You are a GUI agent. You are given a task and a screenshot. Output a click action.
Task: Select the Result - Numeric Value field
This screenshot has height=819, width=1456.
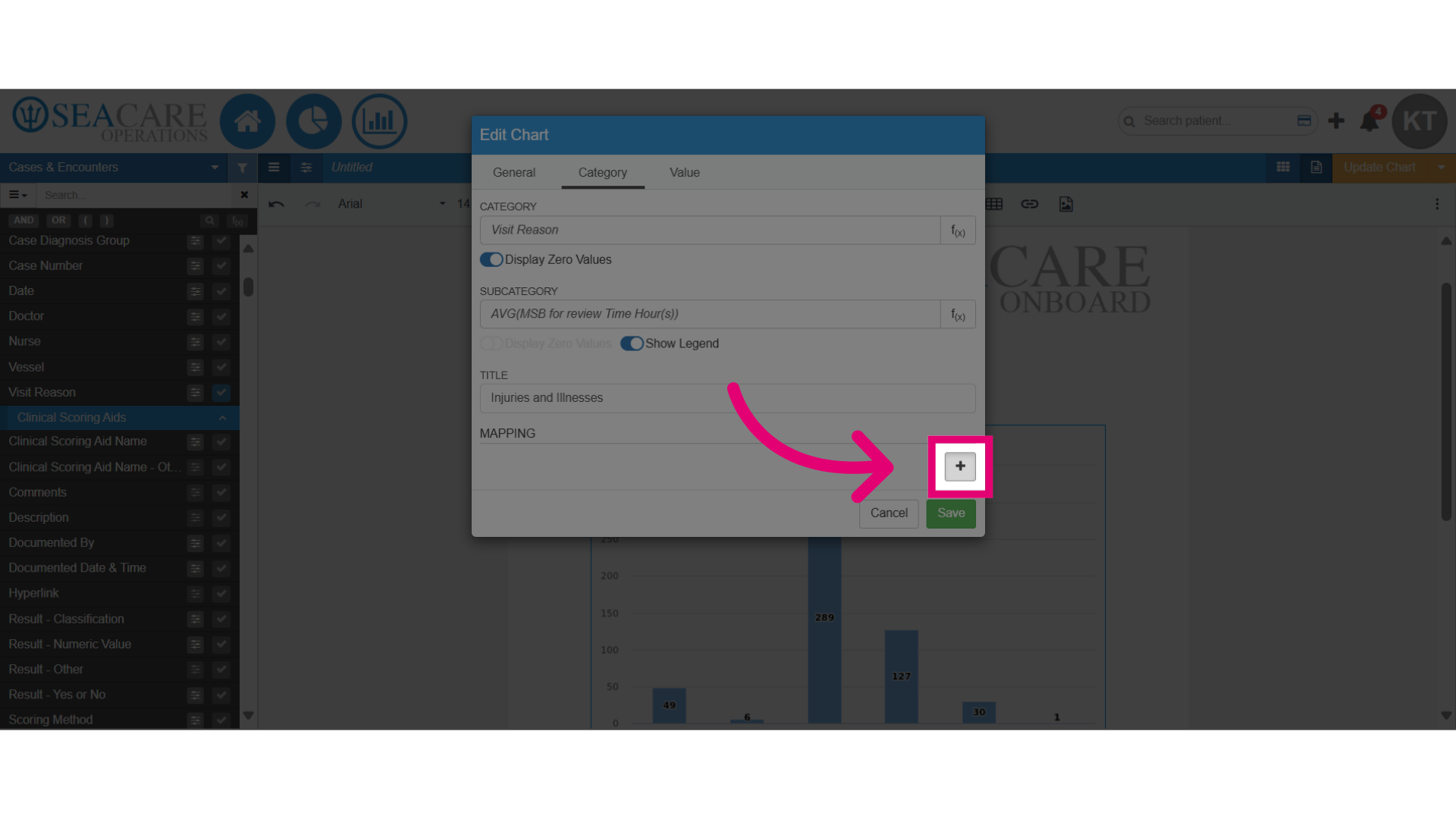(70, 645)
